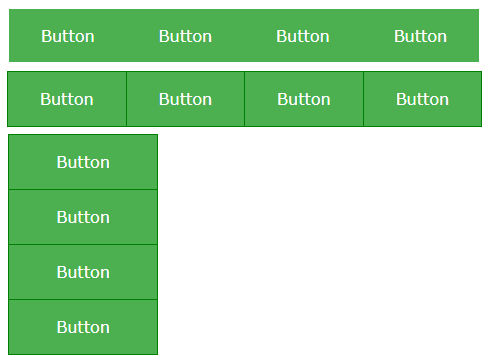Select last Button in bordered horizontal group
The image size is (491, 360).
[422, 99]
